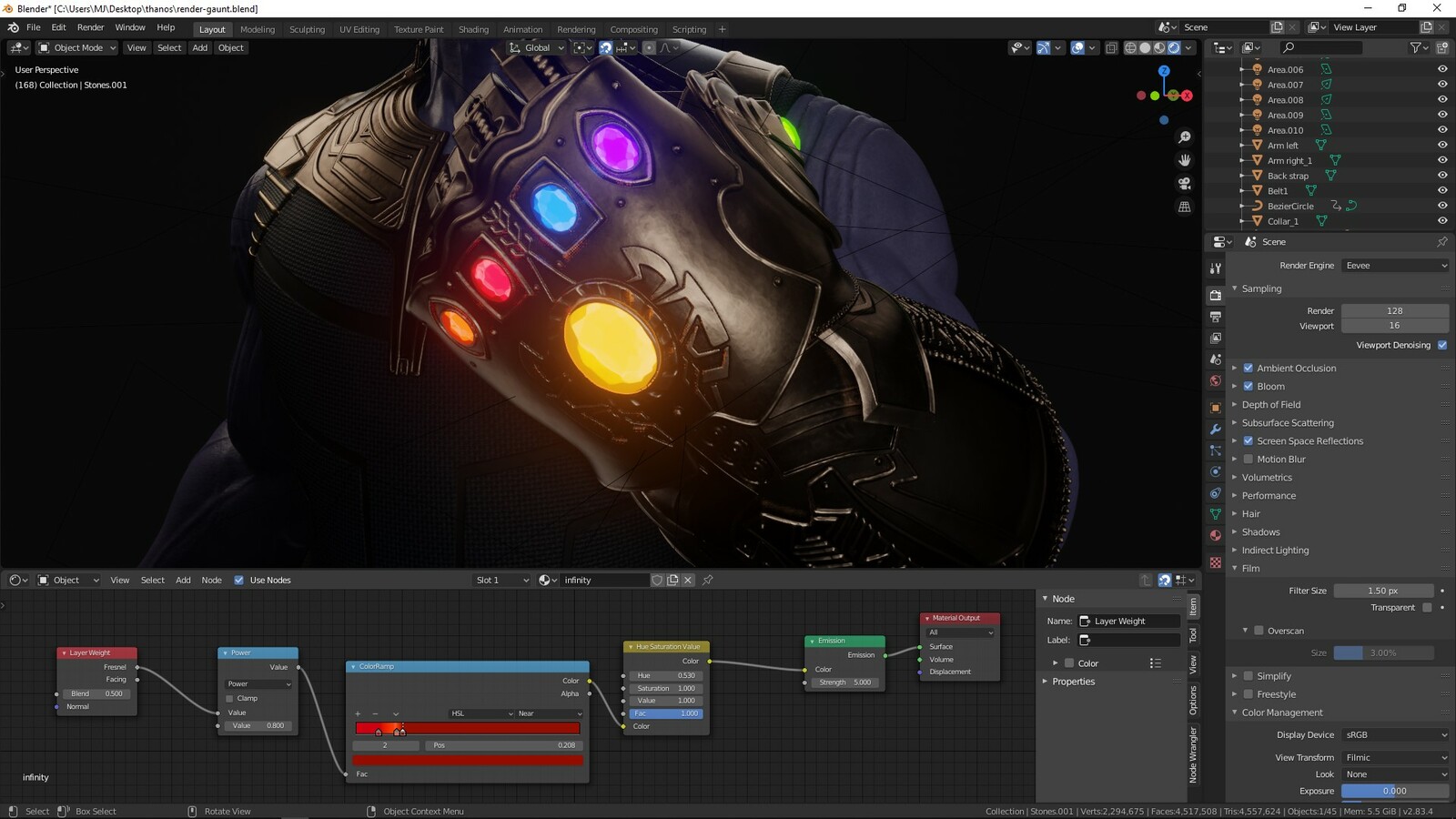This screenshot has height=819, width=1456.
Task: Toggle Use Nodes checkbox
Action: click(238, 580)
